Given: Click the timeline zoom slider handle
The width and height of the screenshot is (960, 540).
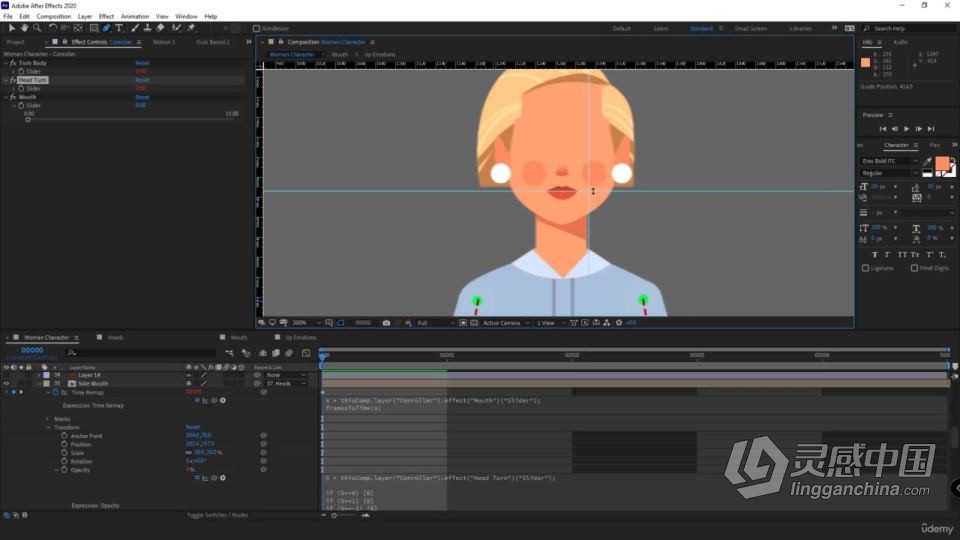Looking at the screenshot, I should (x=334, y=516).
